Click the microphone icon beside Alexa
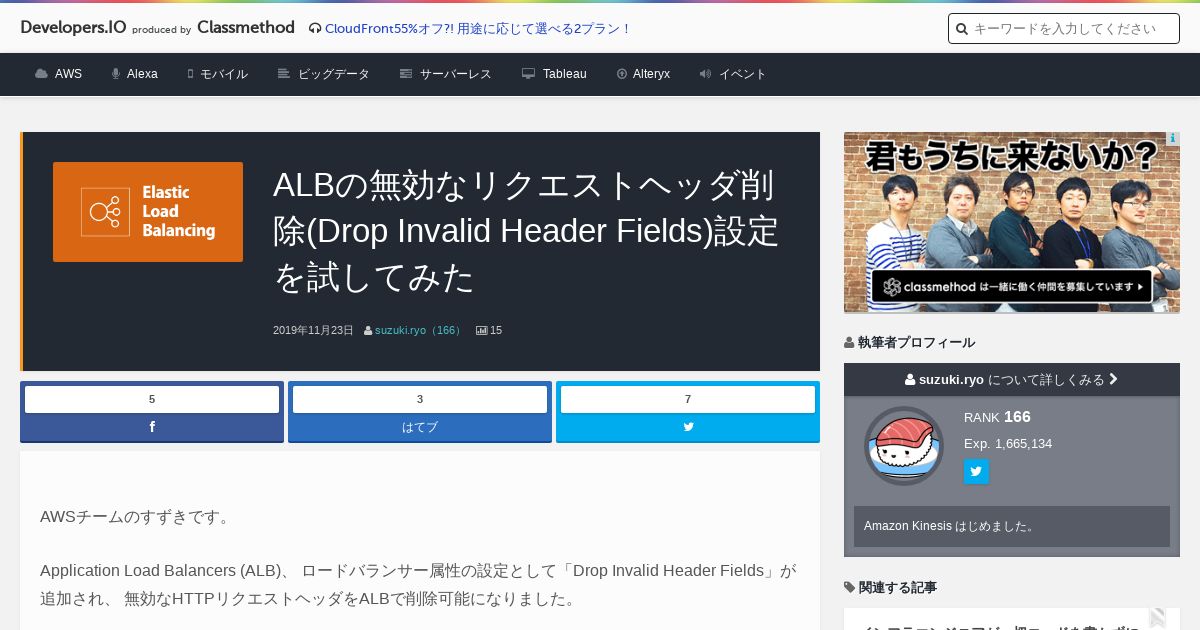Screen dimensions: 1200x630 116,74
